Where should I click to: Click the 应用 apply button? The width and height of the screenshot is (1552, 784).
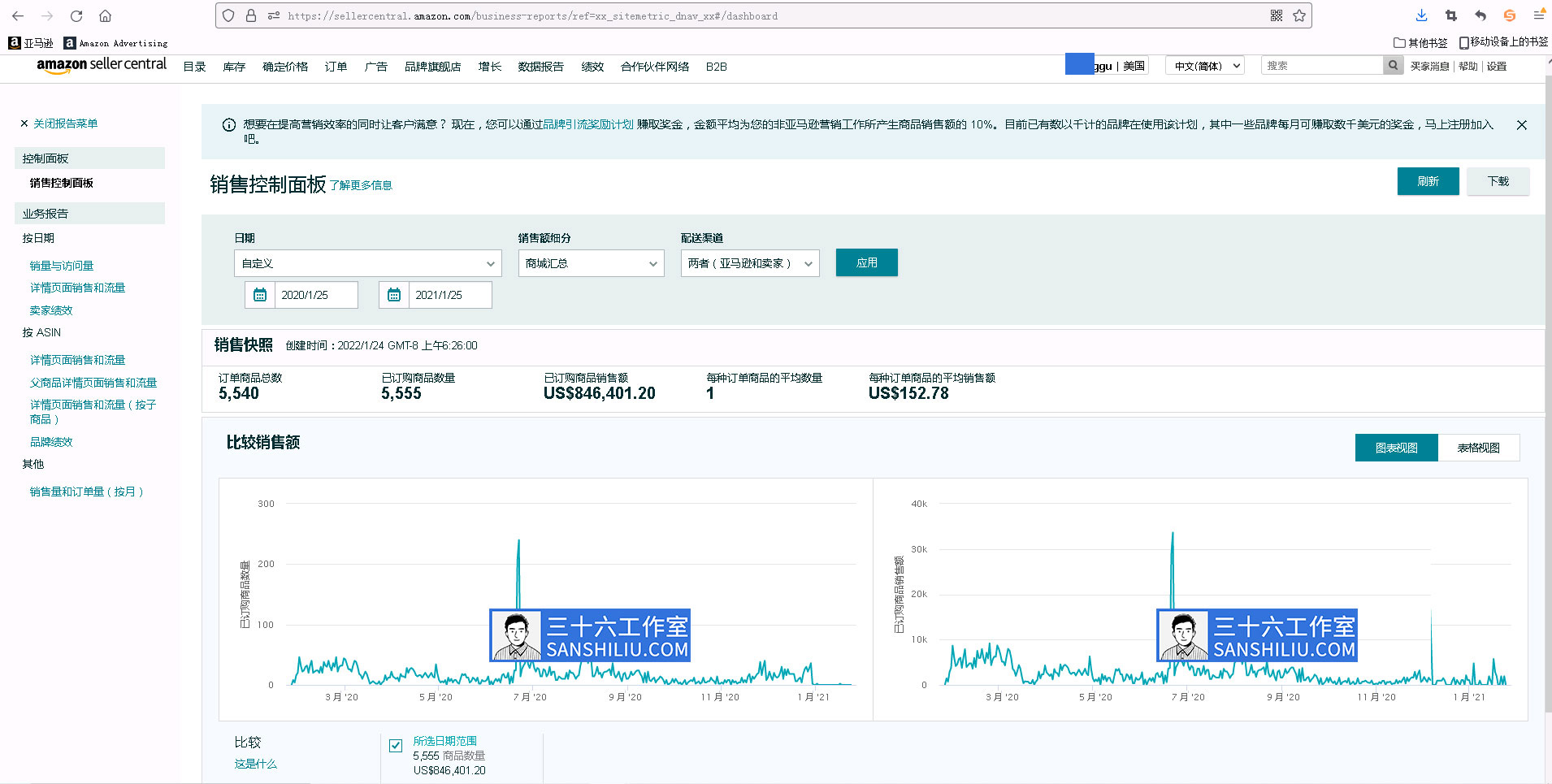pos(867,262)
